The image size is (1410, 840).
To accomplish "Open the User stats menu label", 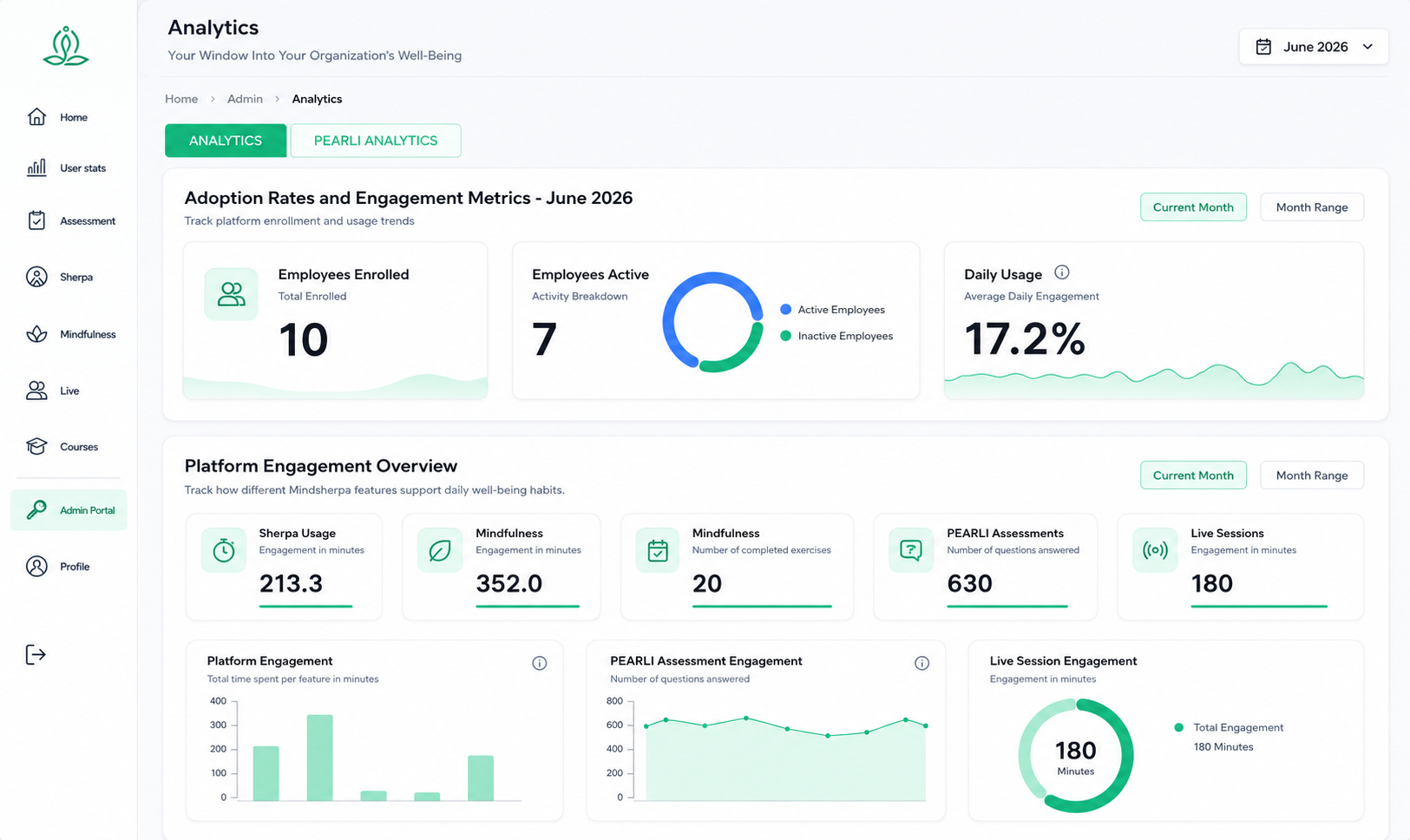I will coord(82,168).
